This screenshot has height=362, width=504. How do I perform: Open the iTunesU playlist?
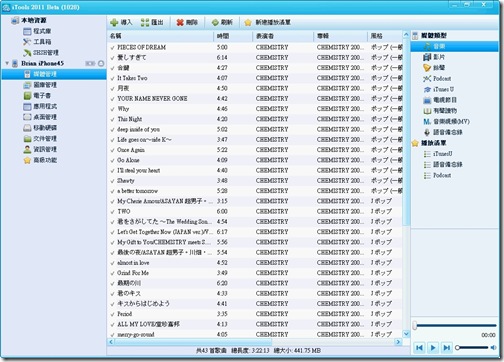tap(438, 154)
